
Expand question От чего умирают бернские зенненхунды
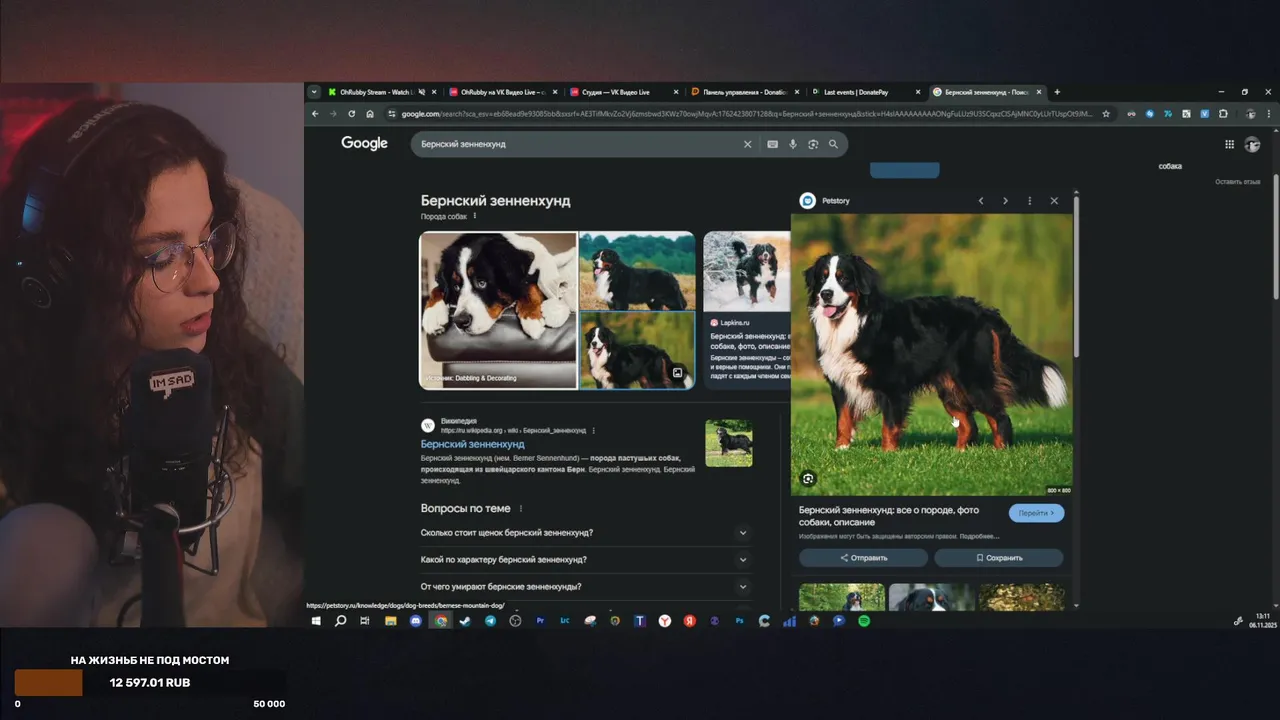tap(584, 587)
